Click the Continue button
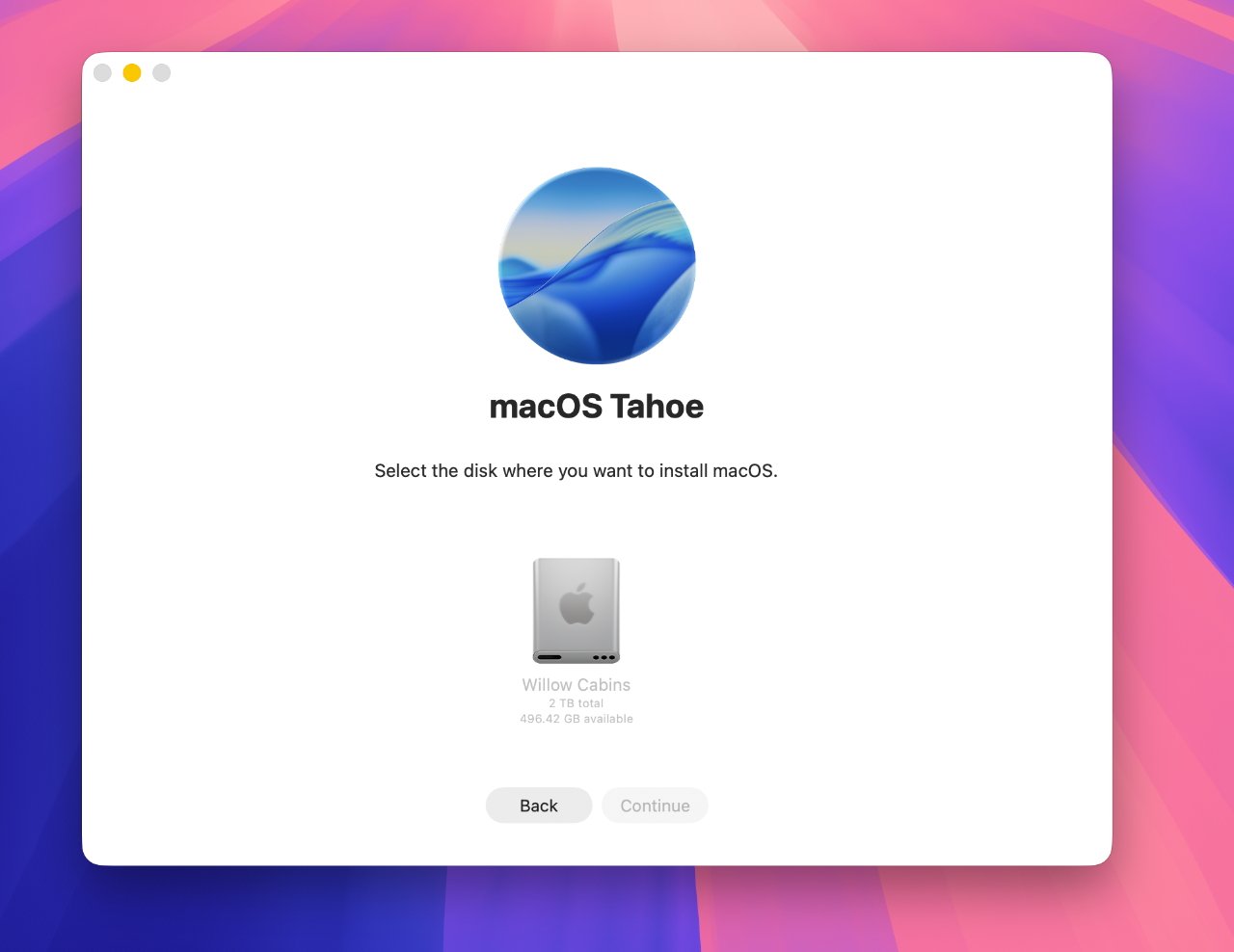The image size is (1234, 952). [x=655, y=806]
